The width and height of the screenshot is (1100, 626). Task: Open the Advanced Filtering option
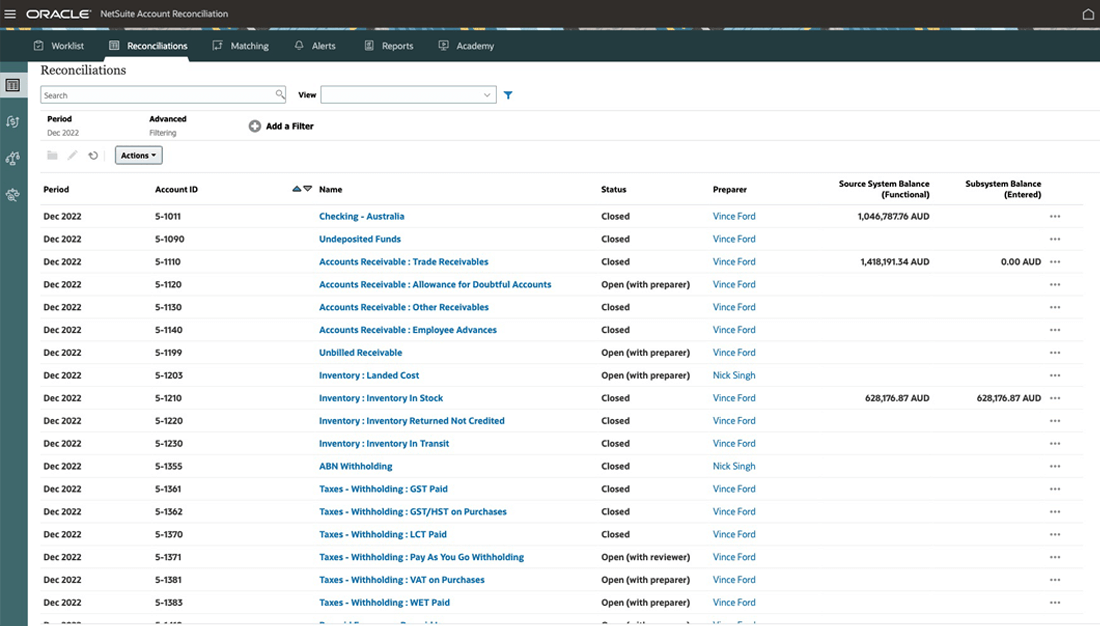[x=168, y=126]
